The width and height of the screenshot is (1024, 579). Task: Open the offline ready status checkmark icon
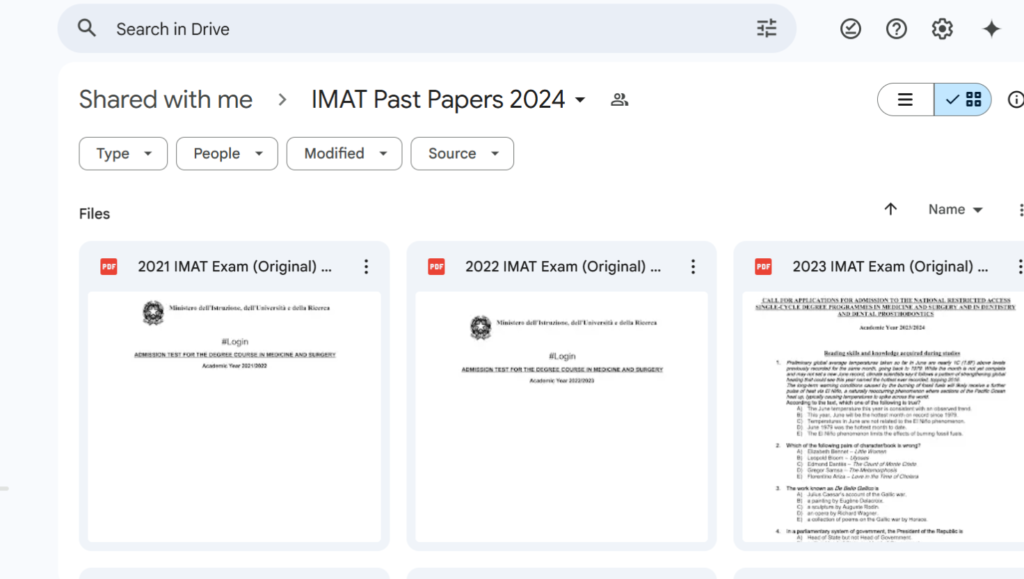click(850, 29)
